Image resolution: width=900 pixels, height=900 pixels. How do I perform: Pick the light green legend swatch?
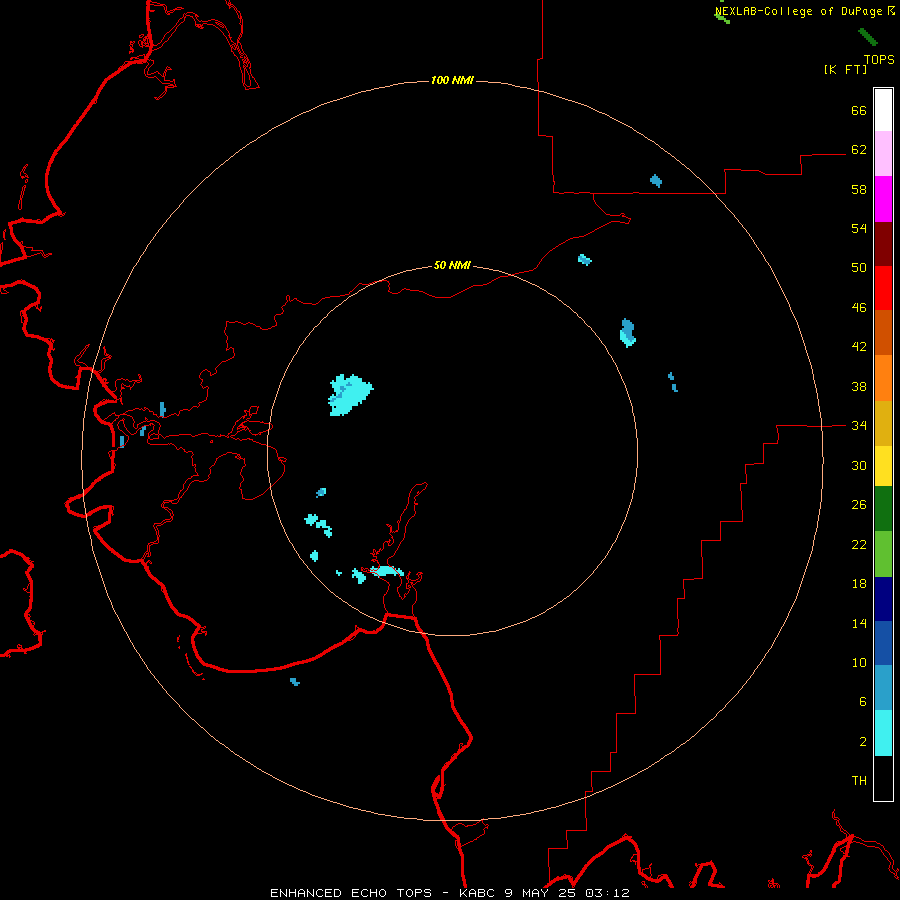883,554
